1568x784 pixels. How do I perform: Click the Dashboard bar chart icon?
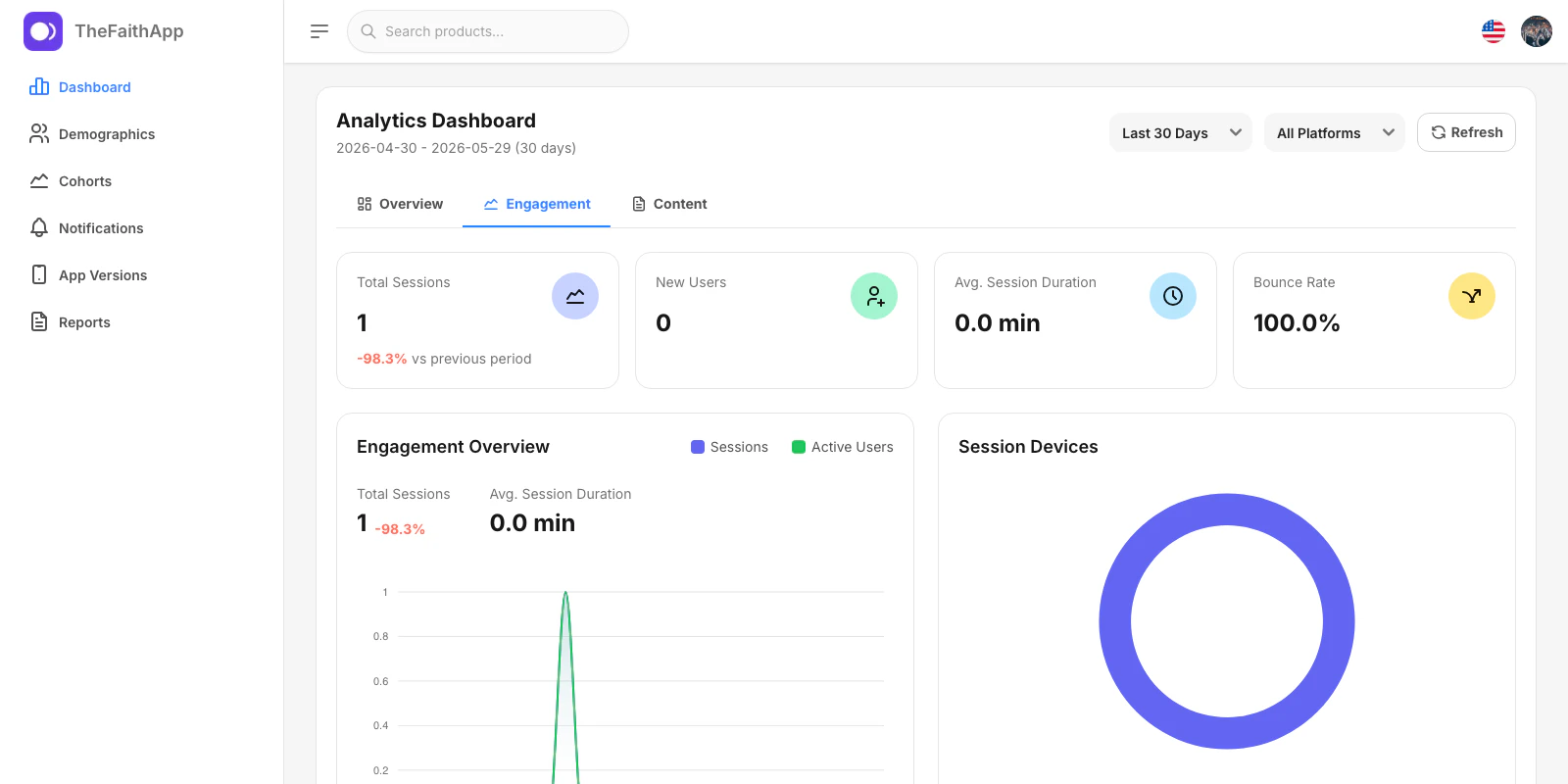(39, 86)
